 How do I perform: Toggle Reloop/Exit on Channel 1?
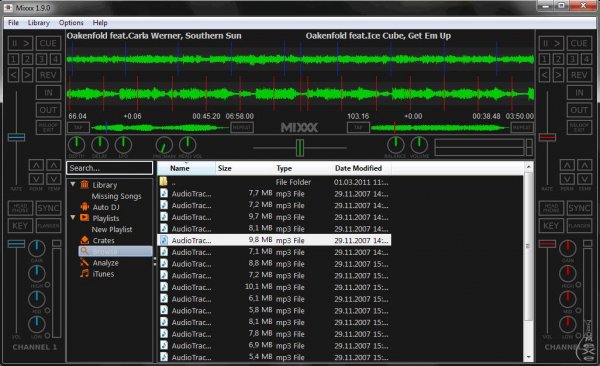point(48,127)
